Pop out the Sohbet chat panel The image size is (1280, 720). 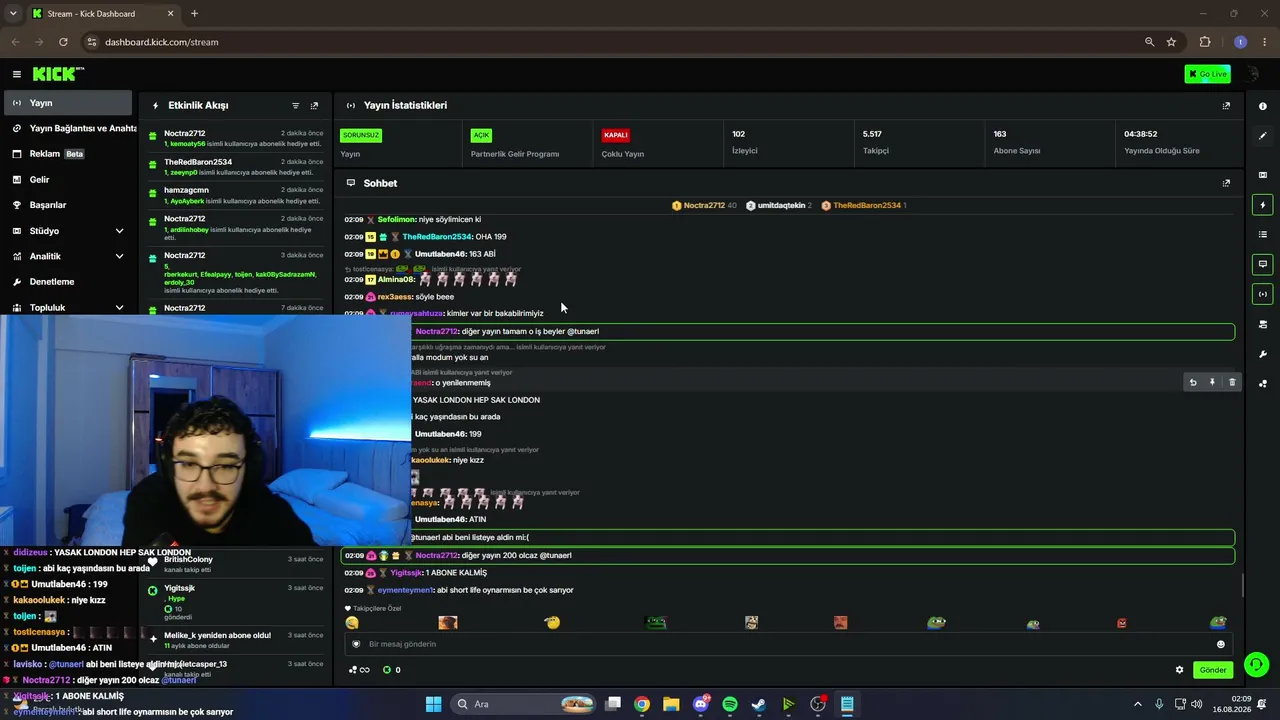pyautogui.click(x=1226, y=183)
